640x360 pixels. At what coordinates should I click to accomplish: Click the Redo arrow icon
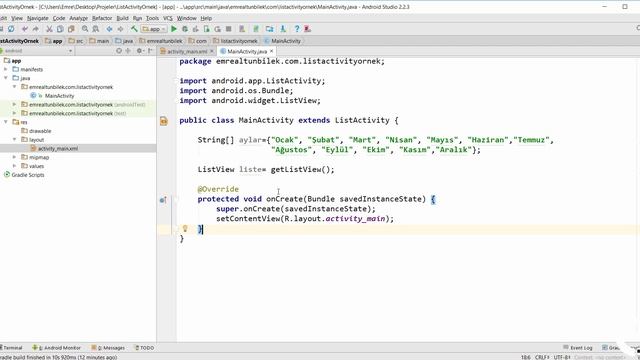coord(36,29)
